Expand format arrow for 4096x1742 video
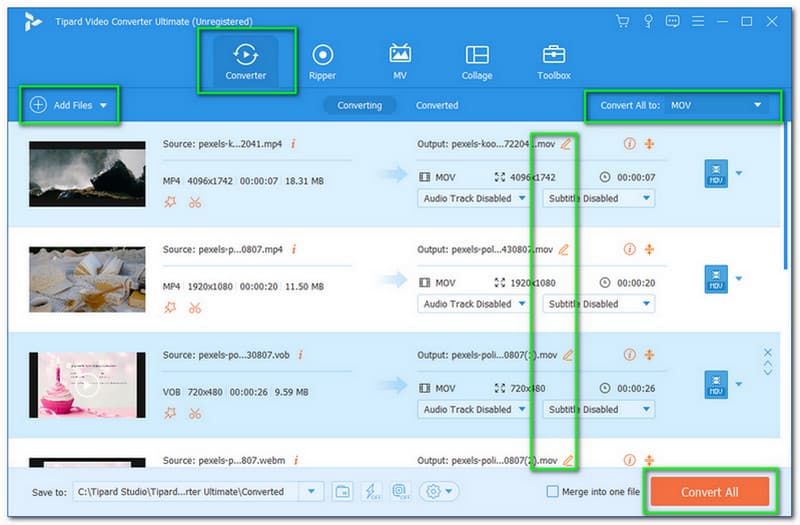This screenshot has height=525, width=800. point(739,173)
